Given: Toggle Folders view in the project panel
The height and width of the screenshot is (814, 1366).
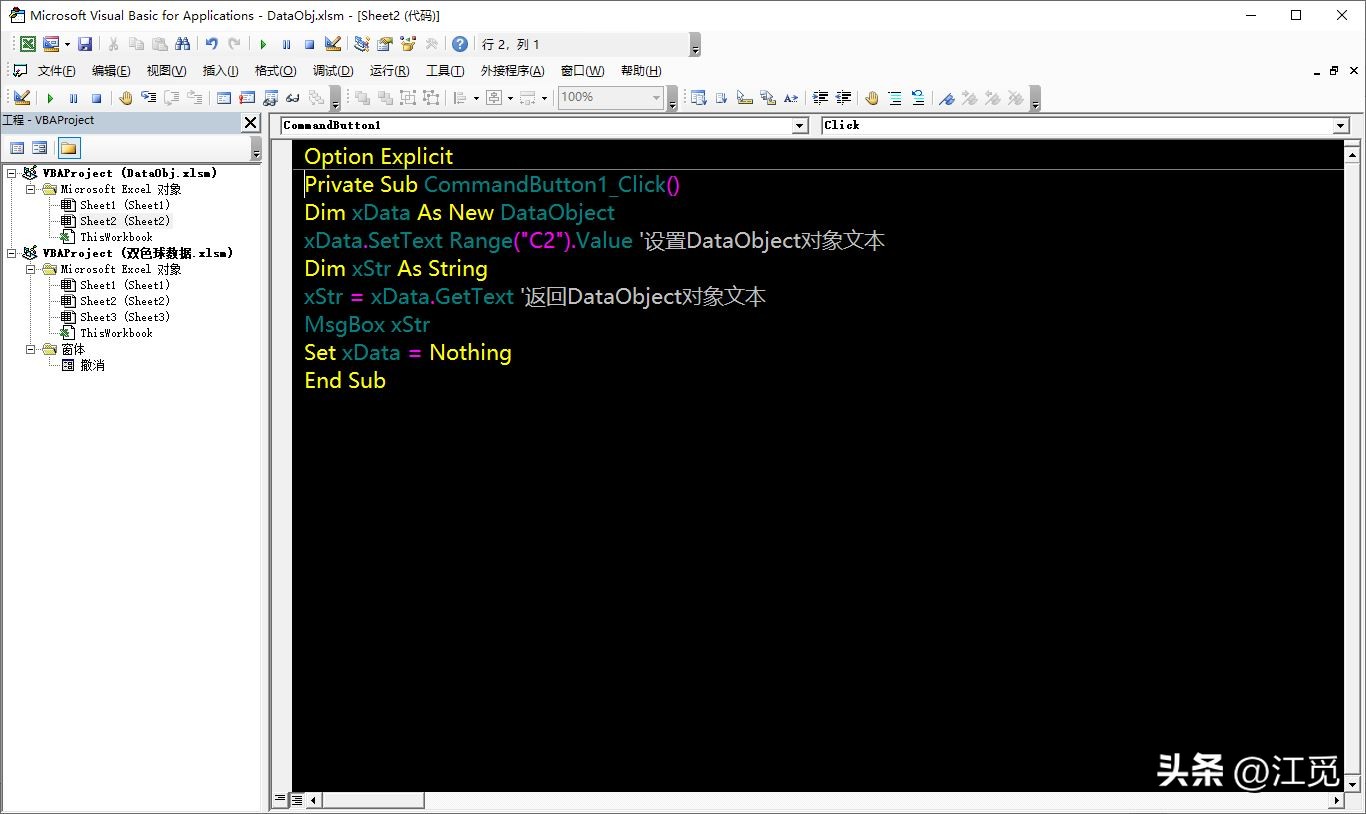Looking at the screenshot, I should [68, 148].
